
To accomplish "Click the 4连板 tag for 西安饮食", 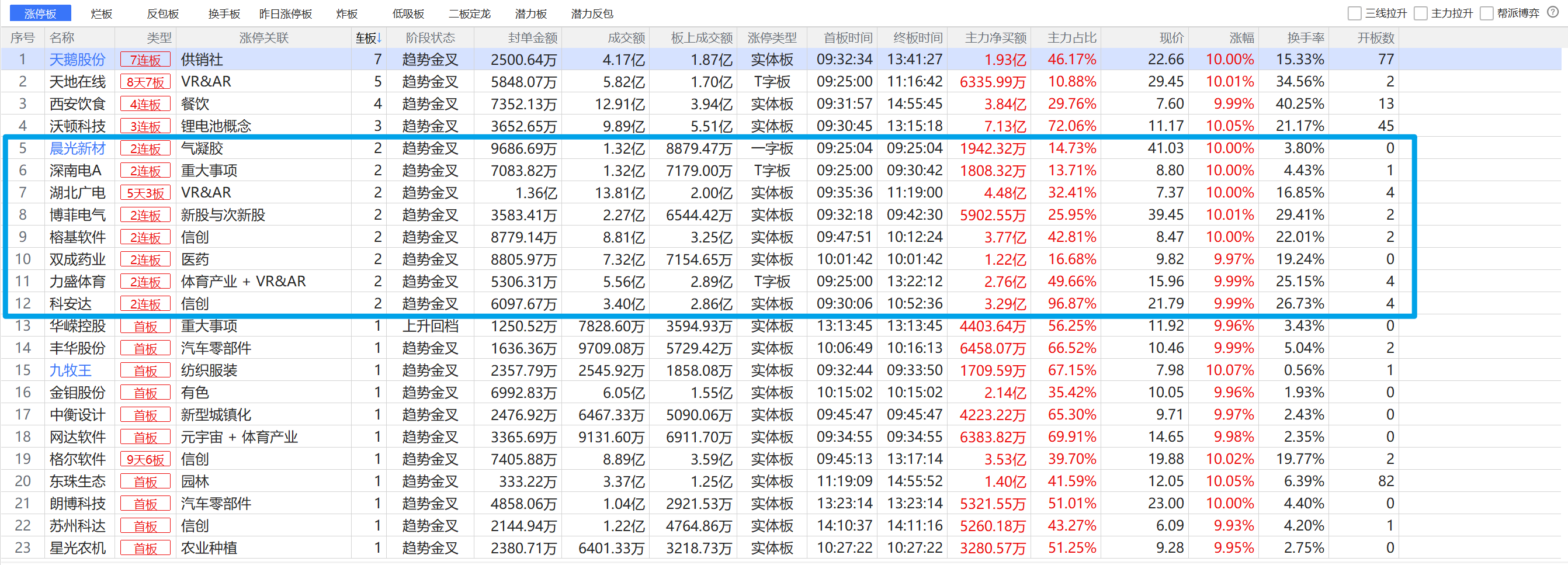I will click(145, 104).
